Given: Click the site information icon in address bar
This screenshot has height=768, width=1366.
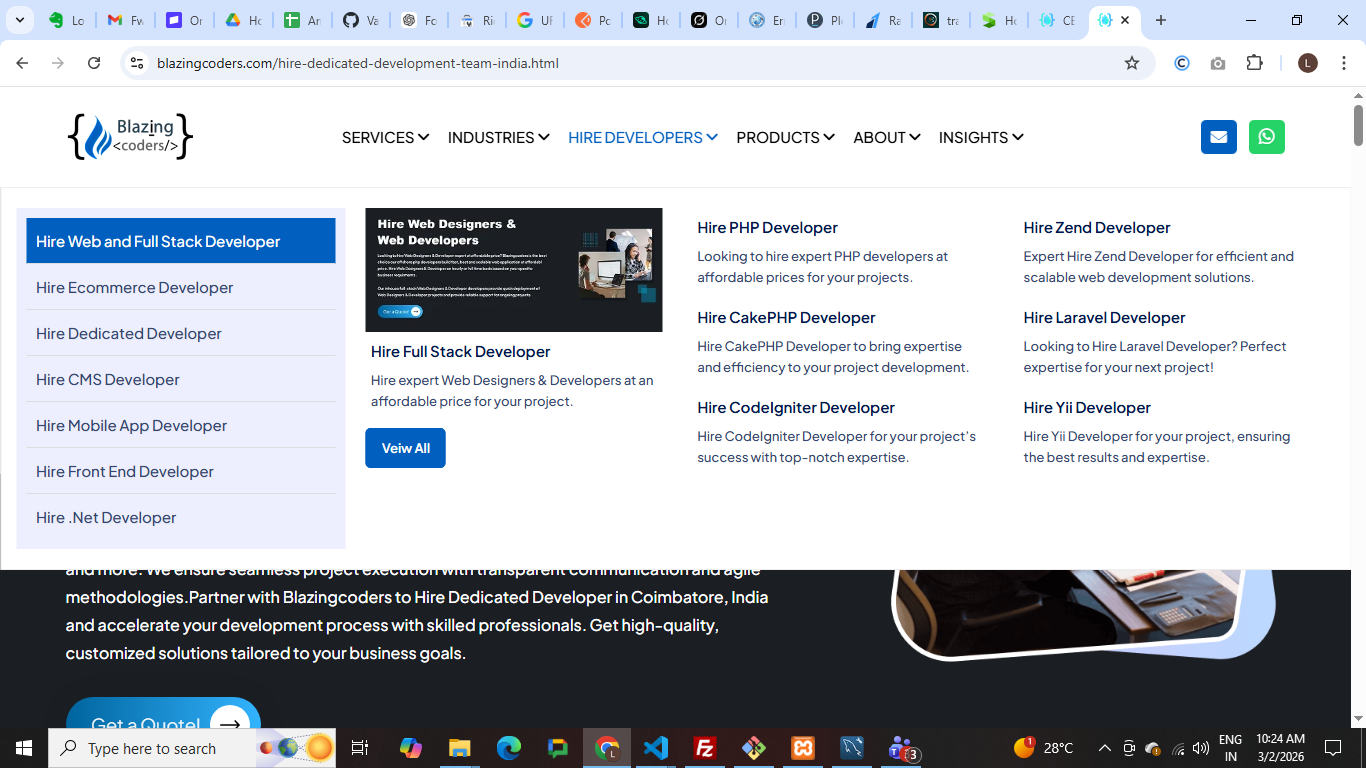Looking at the screenshot, I should click(137, 63).
